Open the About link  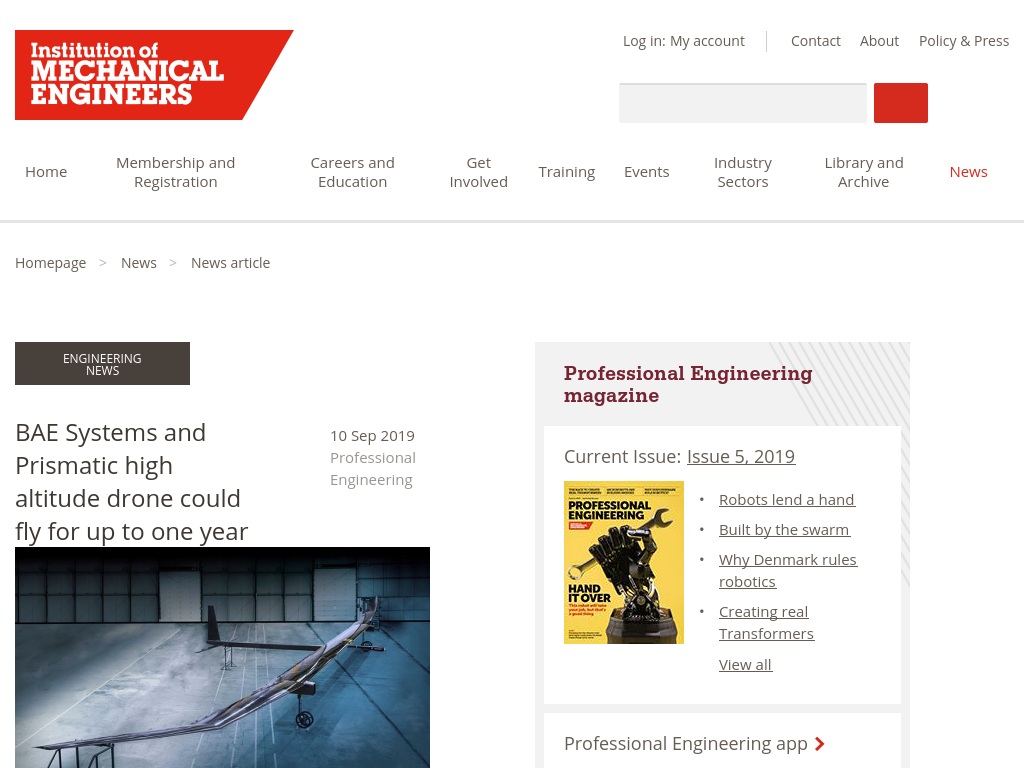pyautogui.click(x=879, y=41)
